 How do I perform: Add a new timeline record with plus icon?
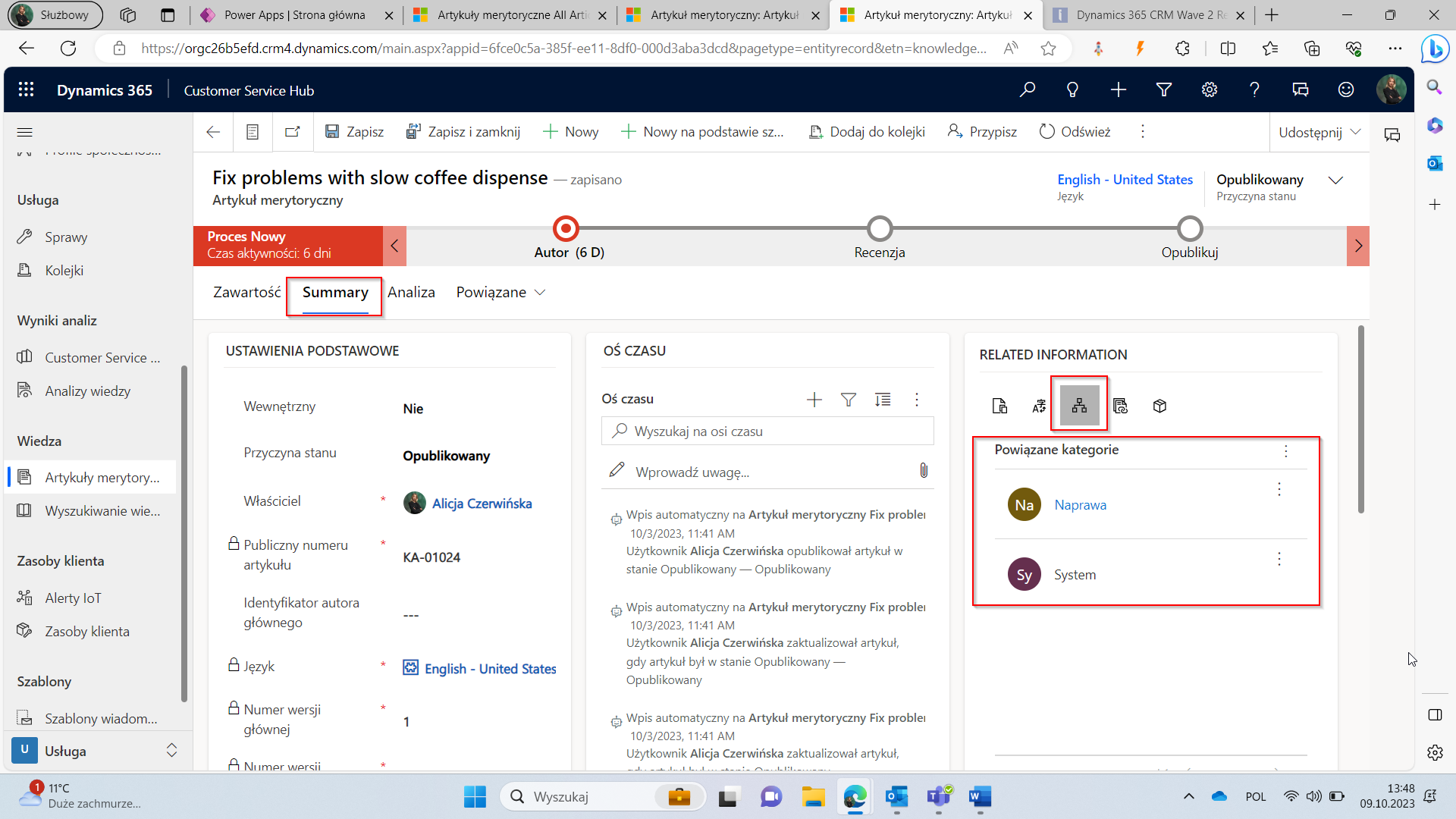click(x=814, y=400)
